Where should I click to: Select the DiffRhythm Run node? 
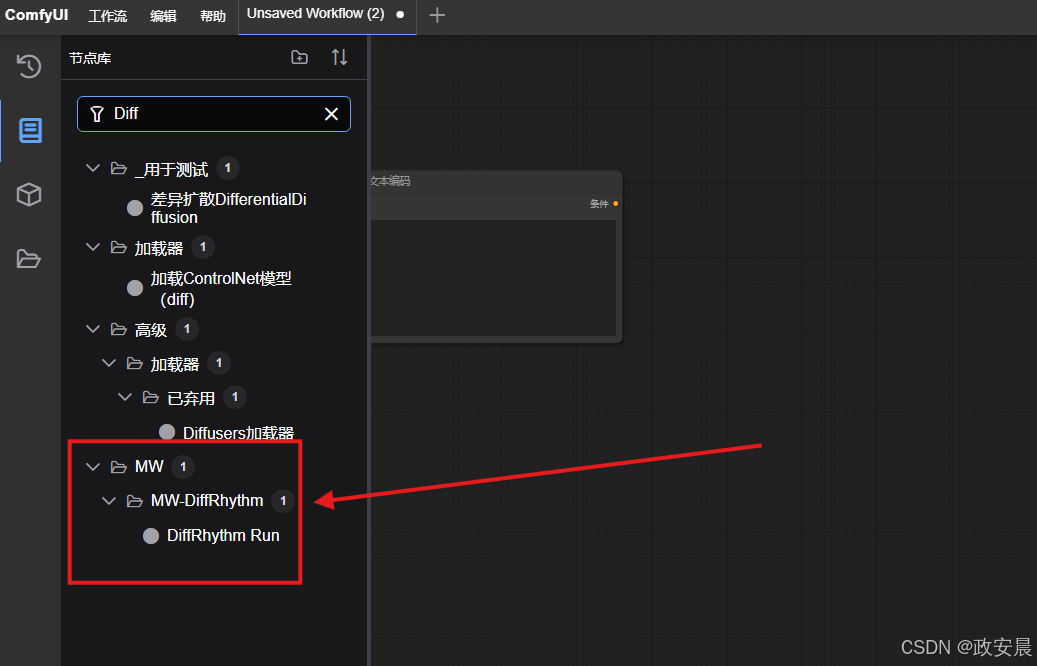click(x=223, y=536)
